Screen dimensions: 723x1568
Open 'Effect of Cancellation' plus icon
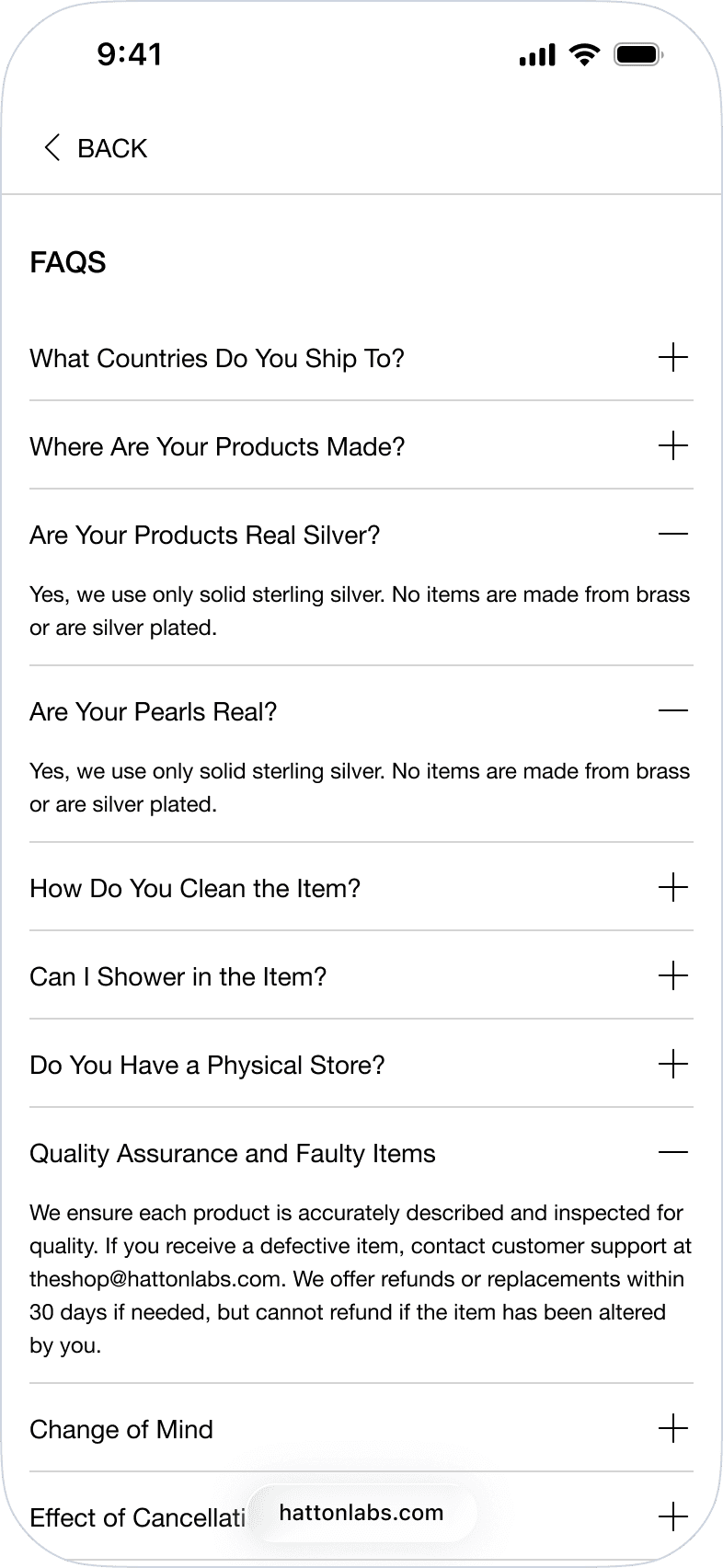(673, 1516)
